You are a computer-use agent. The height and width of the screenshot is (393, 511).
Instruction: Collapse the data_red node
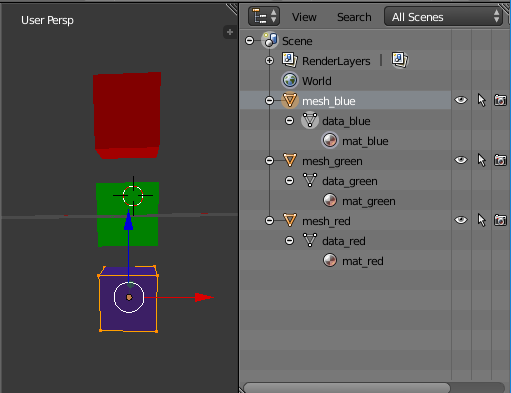click(289, 240)
